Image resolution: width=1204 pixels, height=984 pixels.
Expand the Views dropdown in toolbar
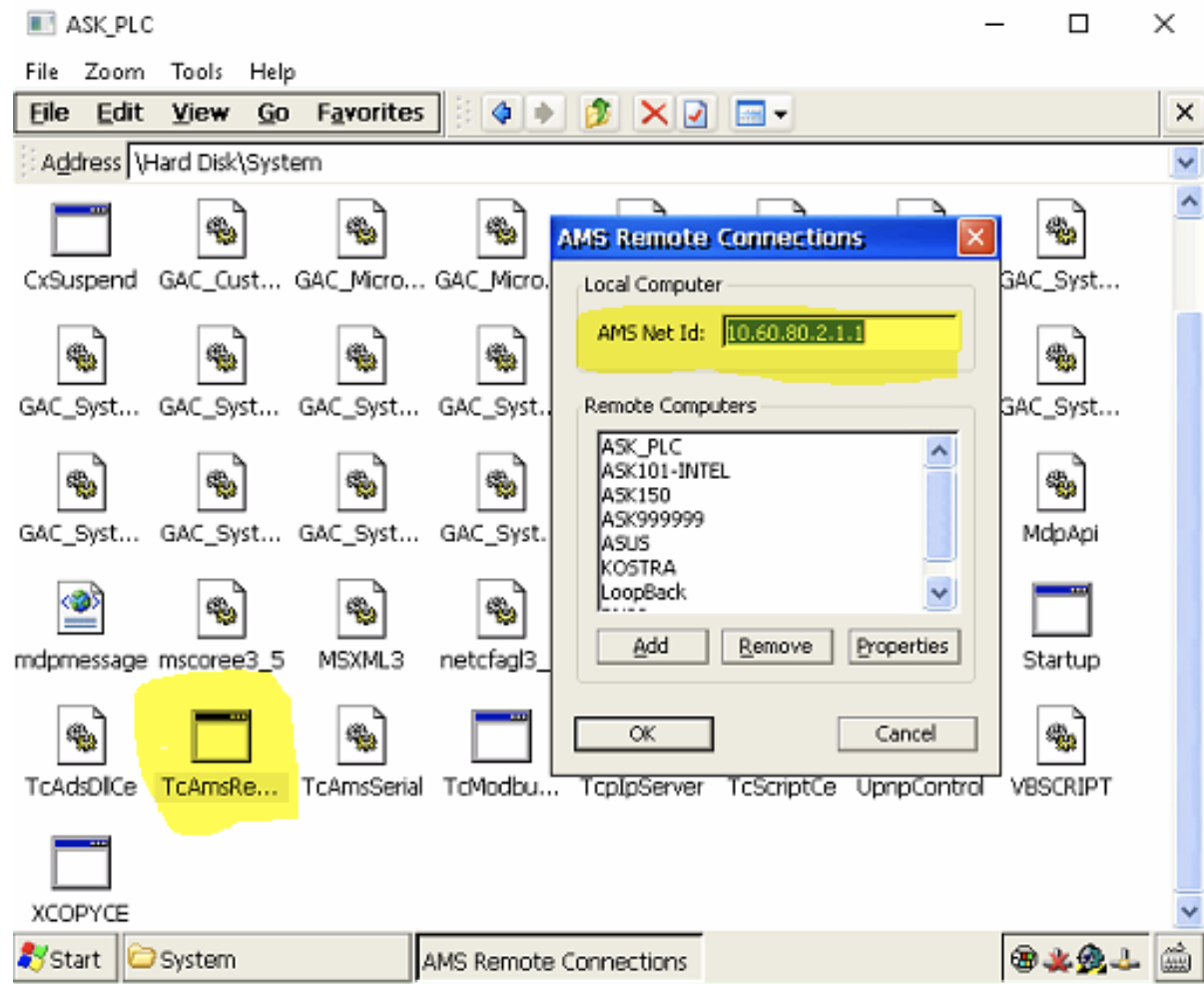point(761,114)
